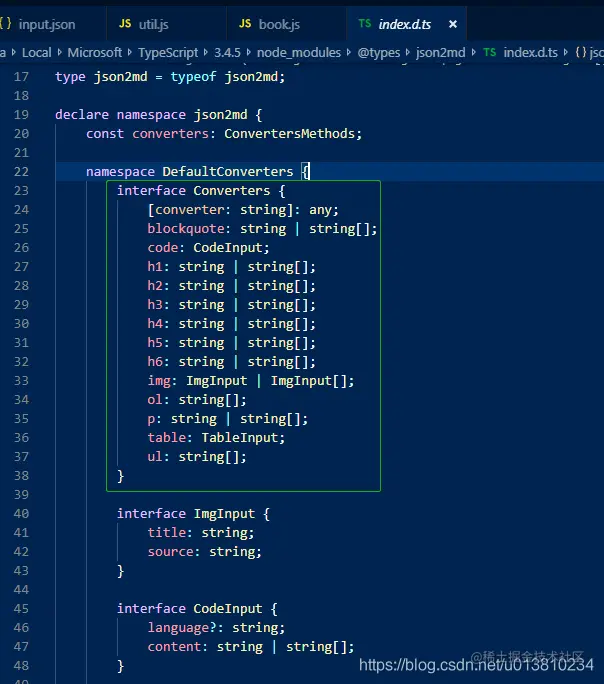Select the index.d.ts tab
Image resolution: width=604 pixels, height=684 pixels.
(404, 24)
